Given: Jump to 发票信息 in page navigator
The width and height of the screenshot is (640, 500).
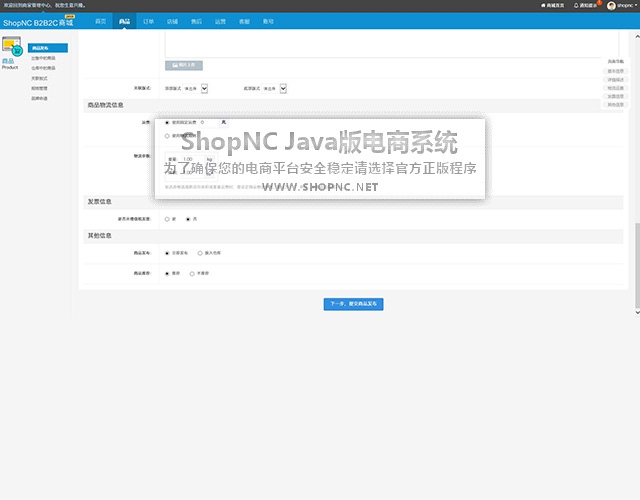Looking at the screenshot, I should (616, 97).
